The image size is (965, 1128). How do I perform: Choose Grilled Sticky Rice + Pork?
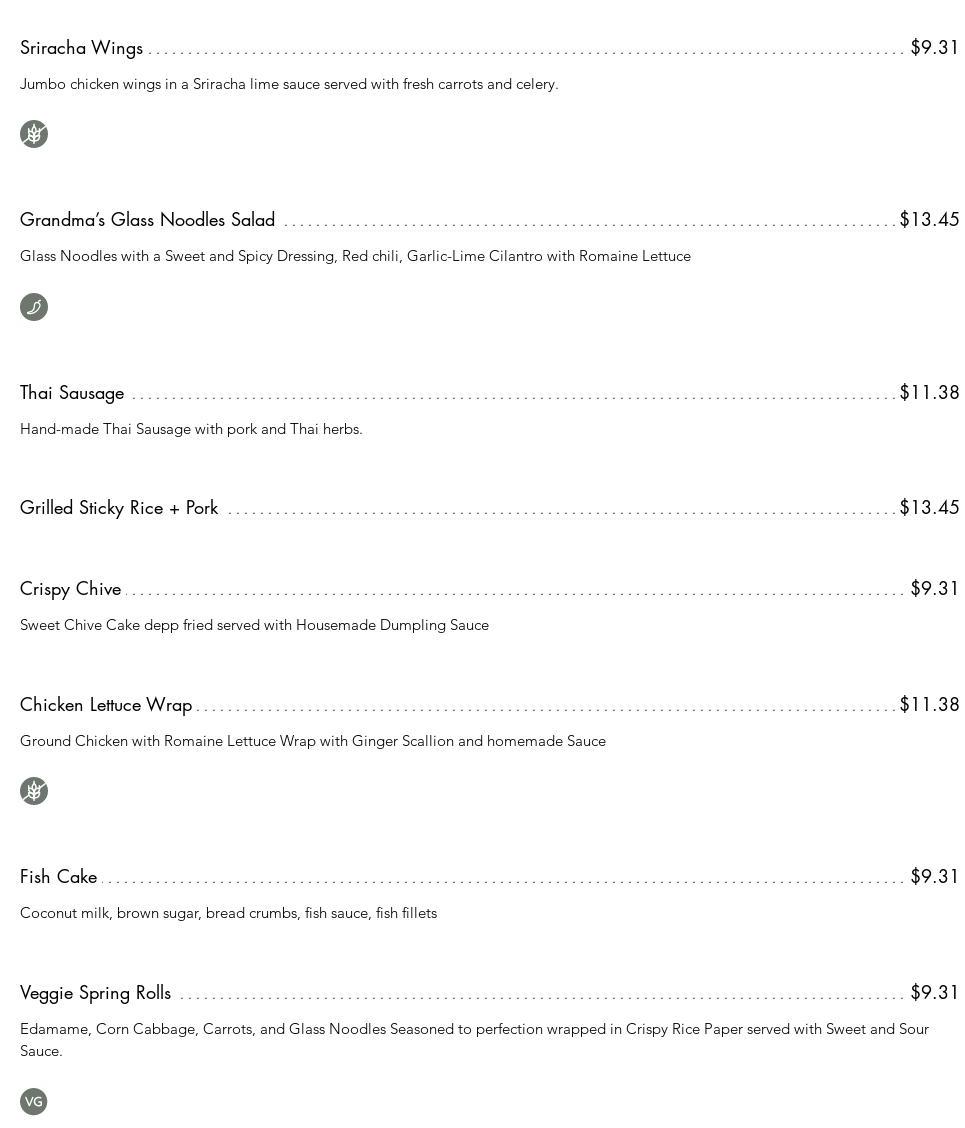(x=119, y=508)
